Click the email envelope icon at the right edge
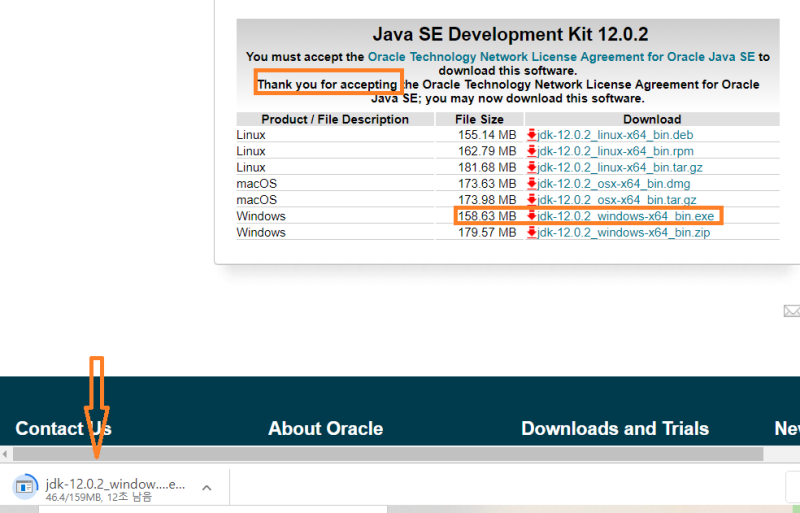 point(792,310)
